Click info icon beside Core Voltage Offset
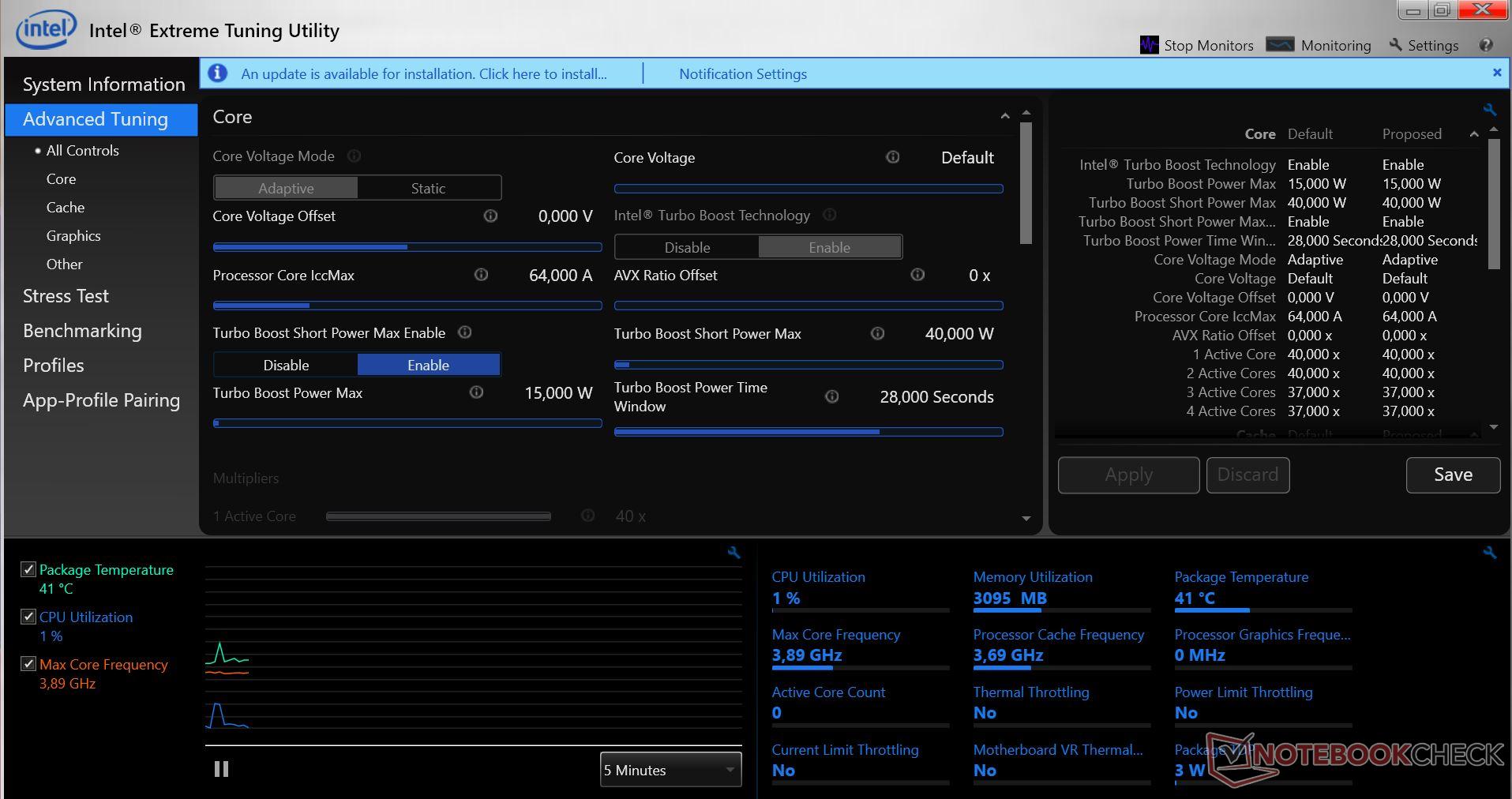Image resolution: width=1512 pixels, height=799 pixels. tap(490, 216)
